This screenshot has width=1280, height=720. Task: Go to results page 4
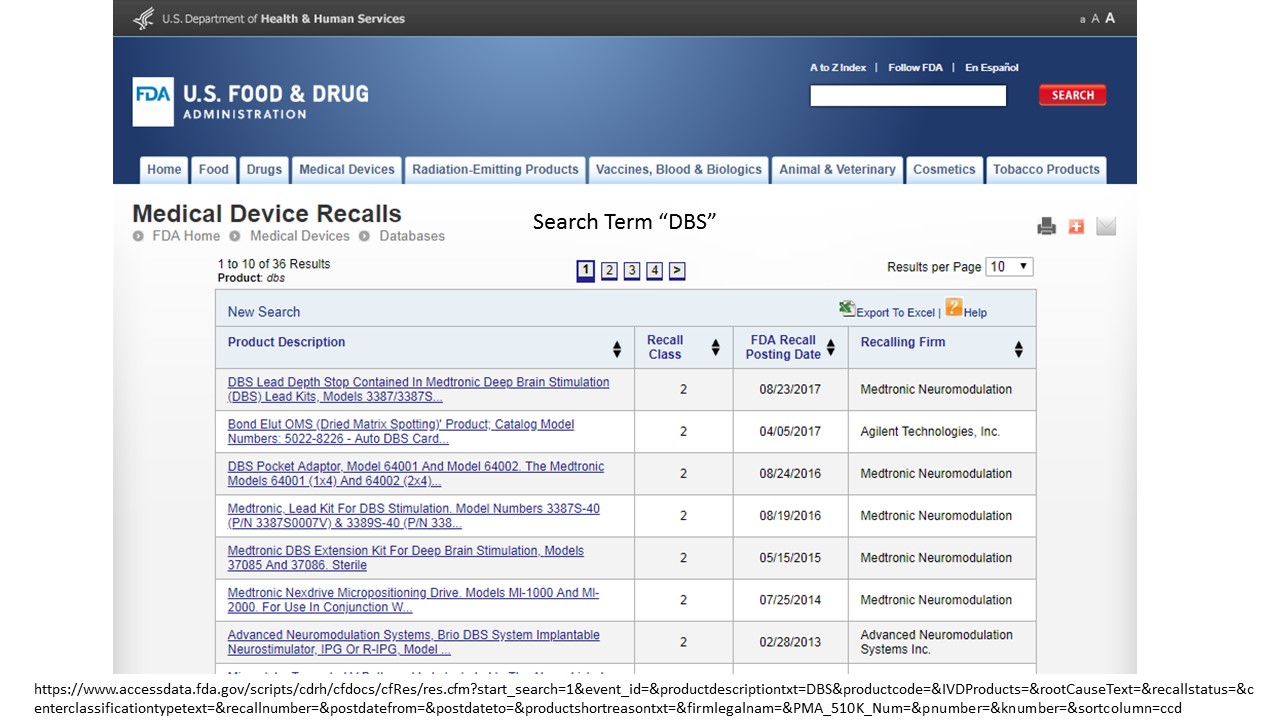[654, 270]
